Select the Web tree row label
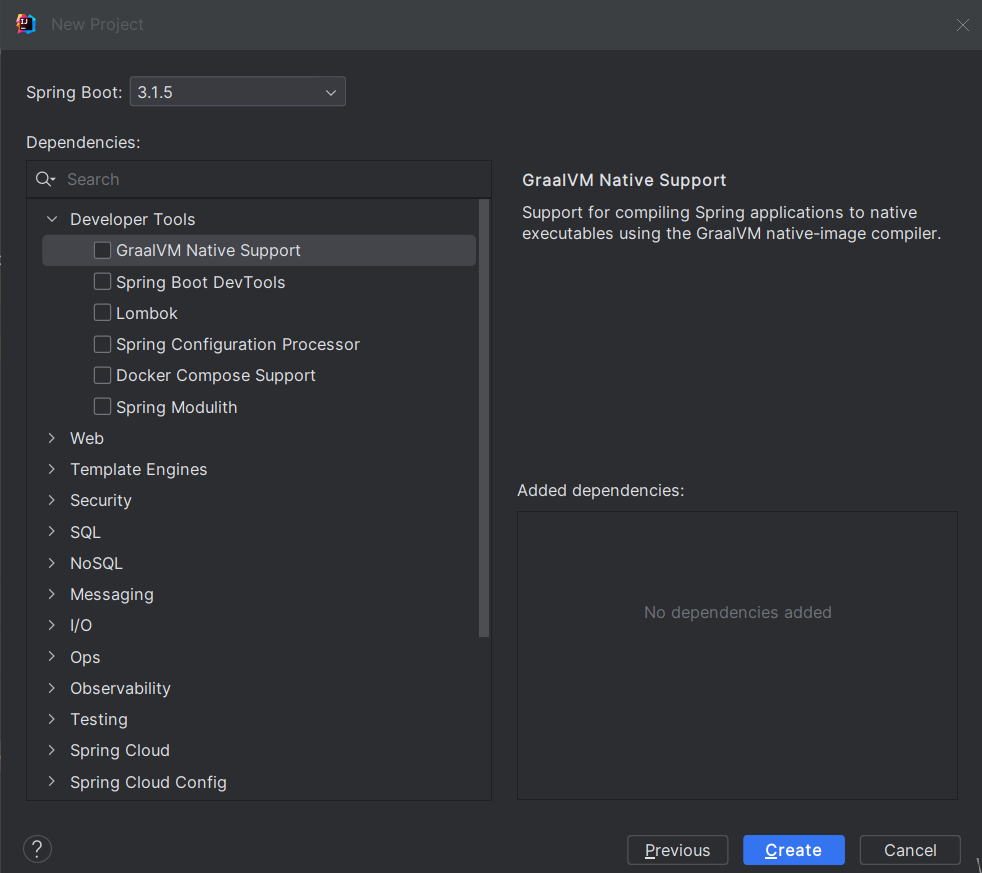This screenshot has width=982, height=873. [x=87, y=438]
